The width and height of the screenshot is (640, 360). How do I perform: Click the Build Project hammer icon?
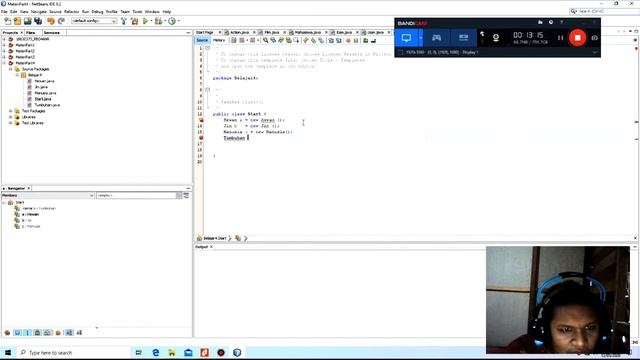tap(124, 21)
